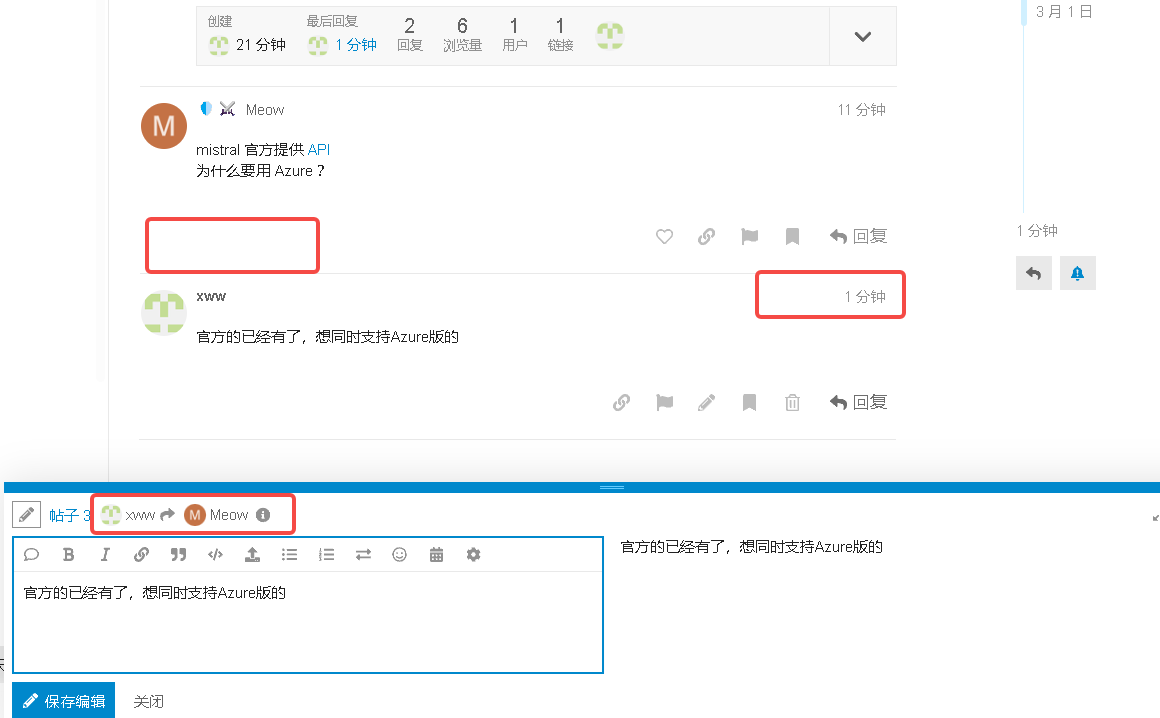This screenshot has height=718, width=1160.
Task: Open xww's user avatar in post
Action: (x=163, y=313)
